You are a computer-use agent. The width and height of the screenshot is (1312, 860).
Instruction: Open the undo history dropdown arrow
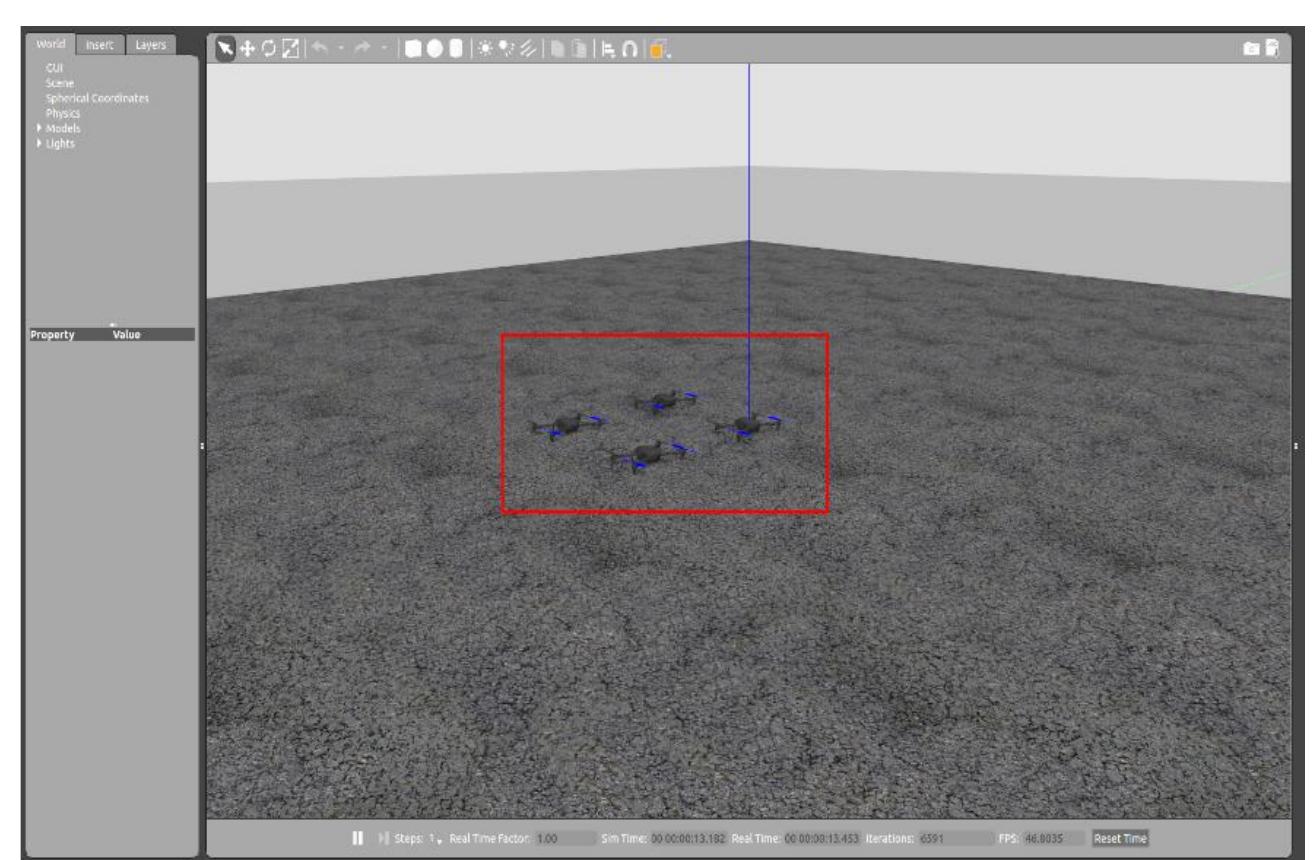pos(341,45)
